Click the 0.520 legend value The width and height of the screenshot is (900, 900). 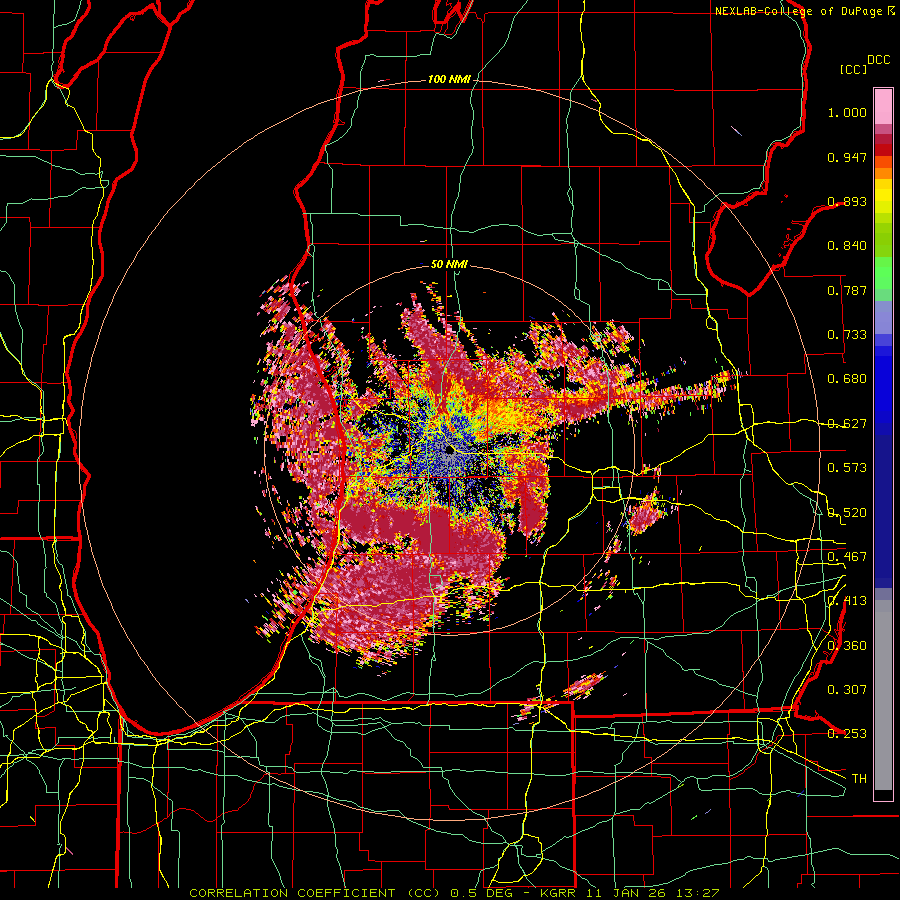[847, 513]
